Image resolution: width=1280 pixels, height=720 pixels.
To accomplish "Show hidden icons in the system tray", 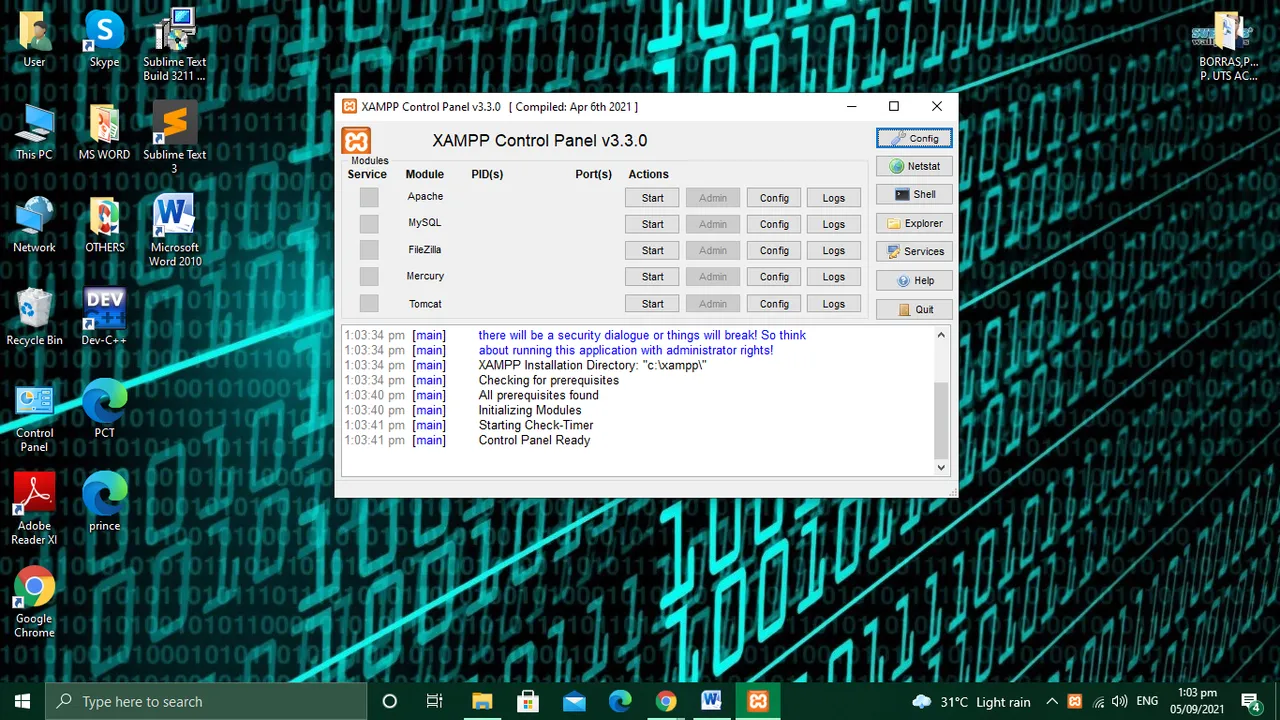I will (x=1052, y=702).
